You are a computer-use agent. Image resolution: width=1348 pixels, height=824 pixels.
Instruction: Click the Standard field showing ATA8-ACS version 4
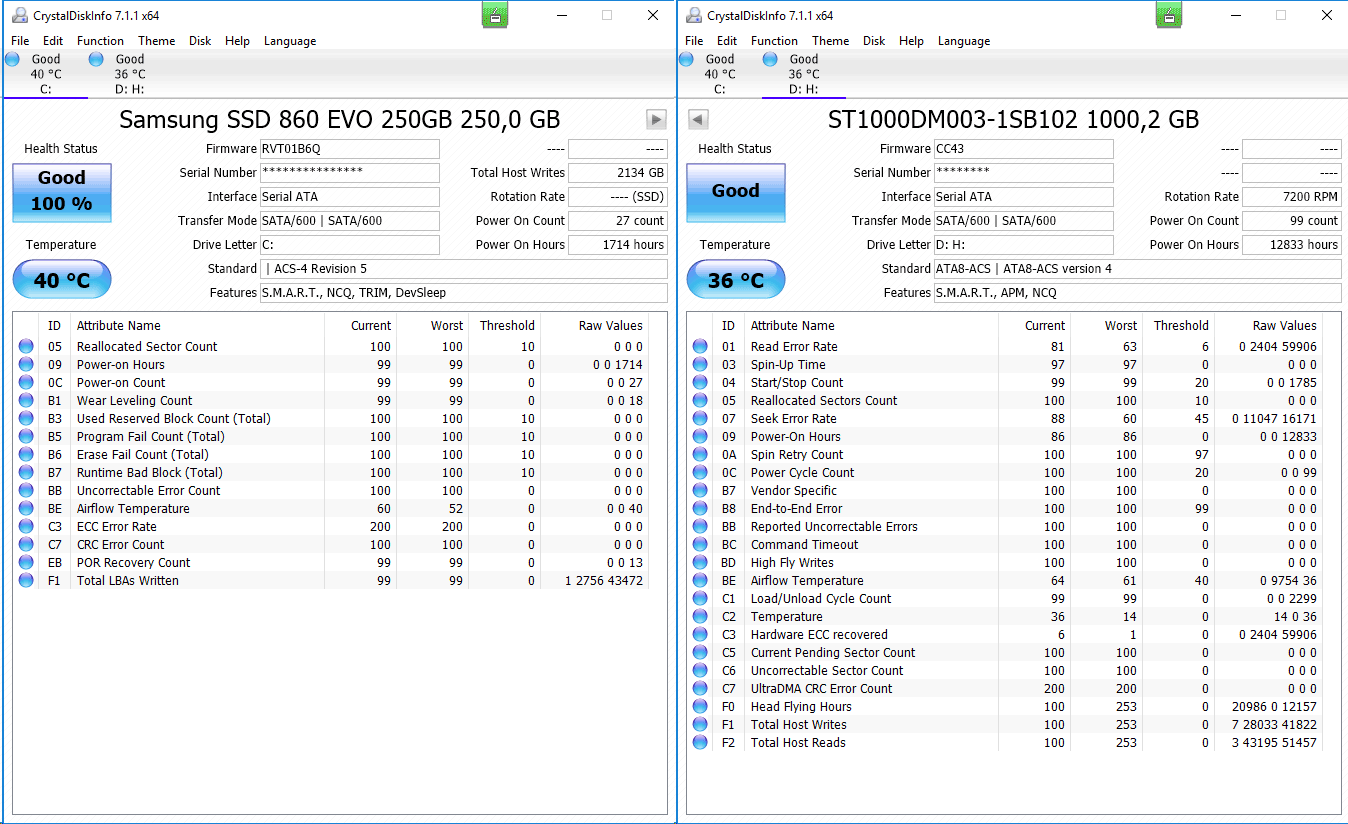(1137, 269)
